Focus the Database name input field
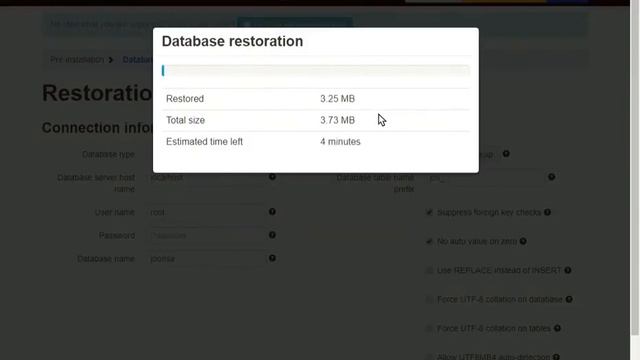Screen dimensions: 640x360 [205, 259]
